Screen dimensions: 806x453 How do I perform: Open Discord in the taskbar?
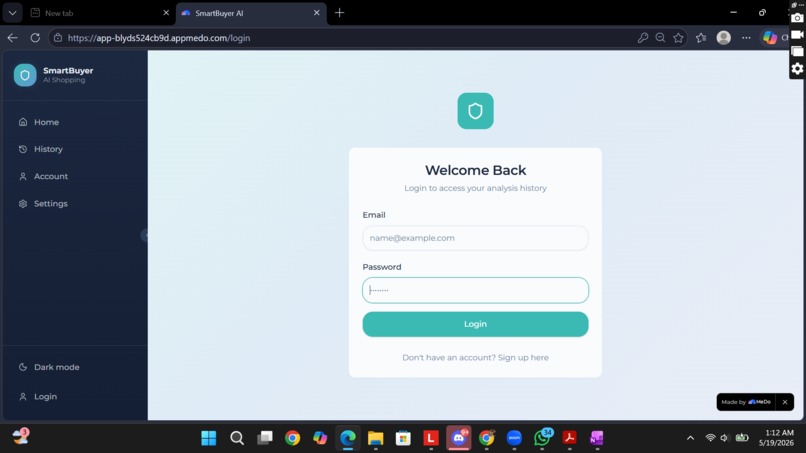tap(459, 438)
